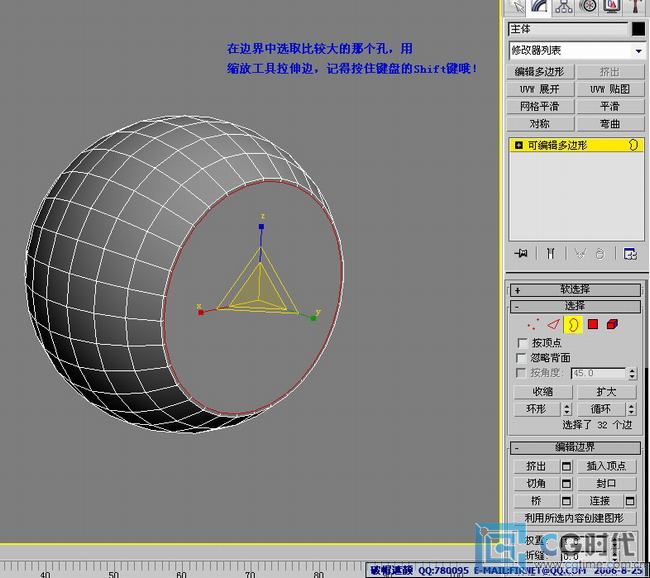Screen dimensions: 650x578
Task: Select Vertex sub-object level icon
Action: tap(533, 324)
